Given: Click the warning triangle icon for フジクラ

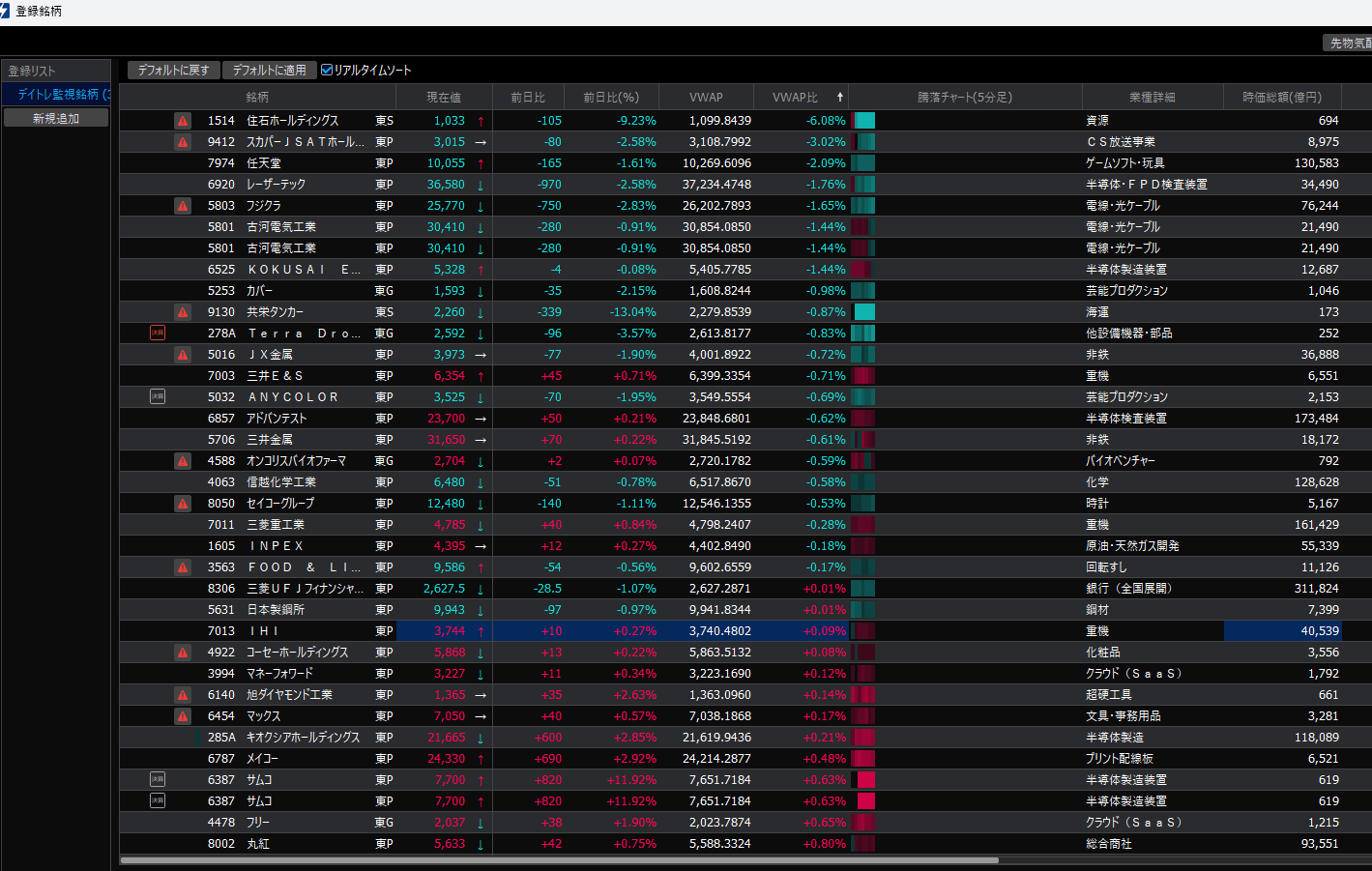Looking at the screenshot, I should click(x=182, y=206).
